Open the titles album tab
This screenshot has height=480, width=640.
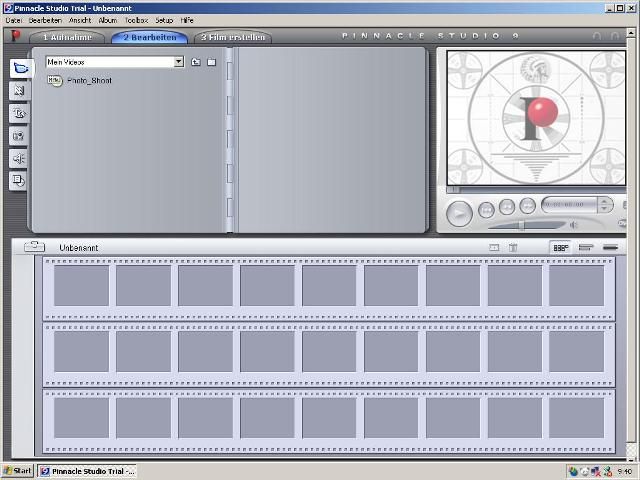[19, 113]
